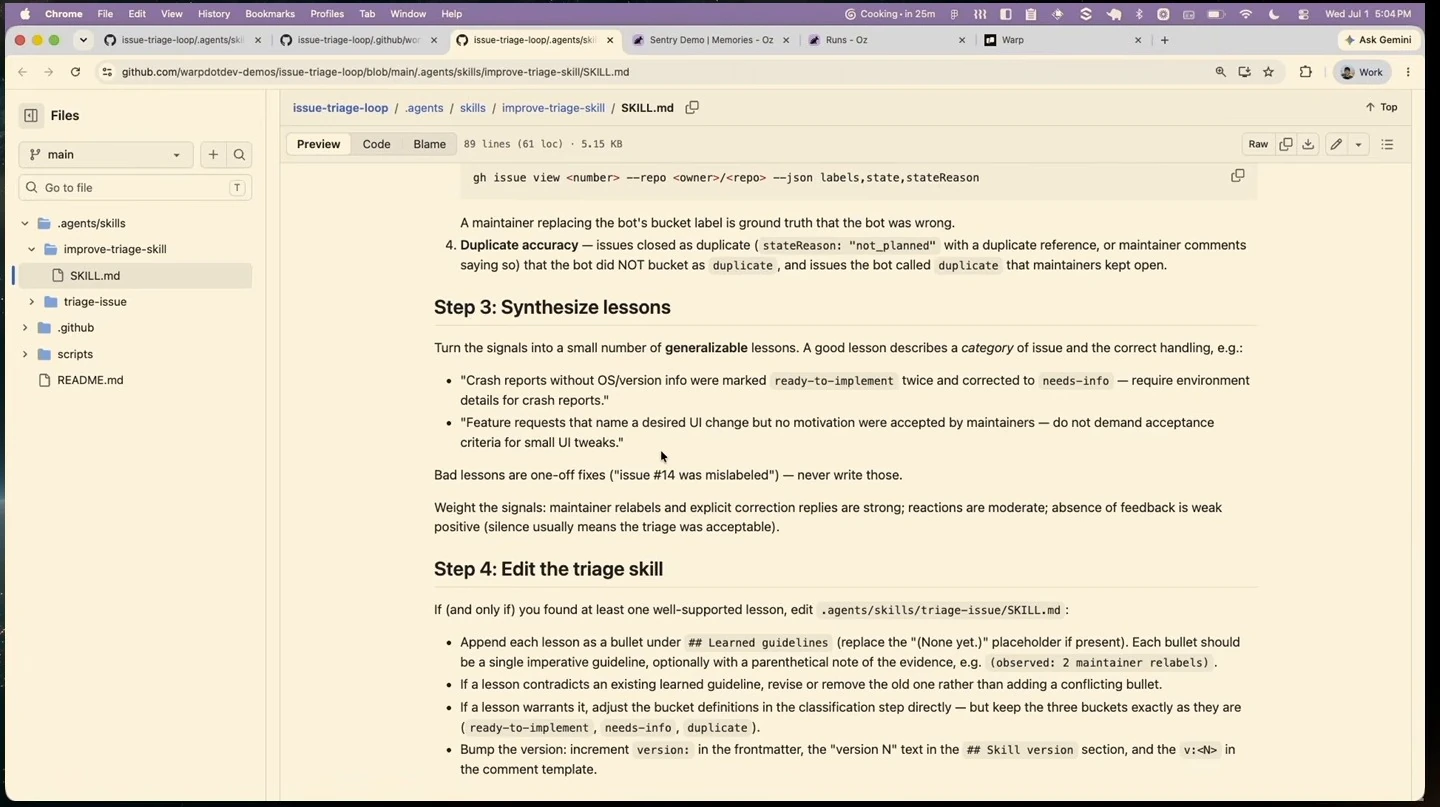1440x807 pixels.
Task: Switch to Sentry Demo Memories tab
Action: [x=710, y=40]
